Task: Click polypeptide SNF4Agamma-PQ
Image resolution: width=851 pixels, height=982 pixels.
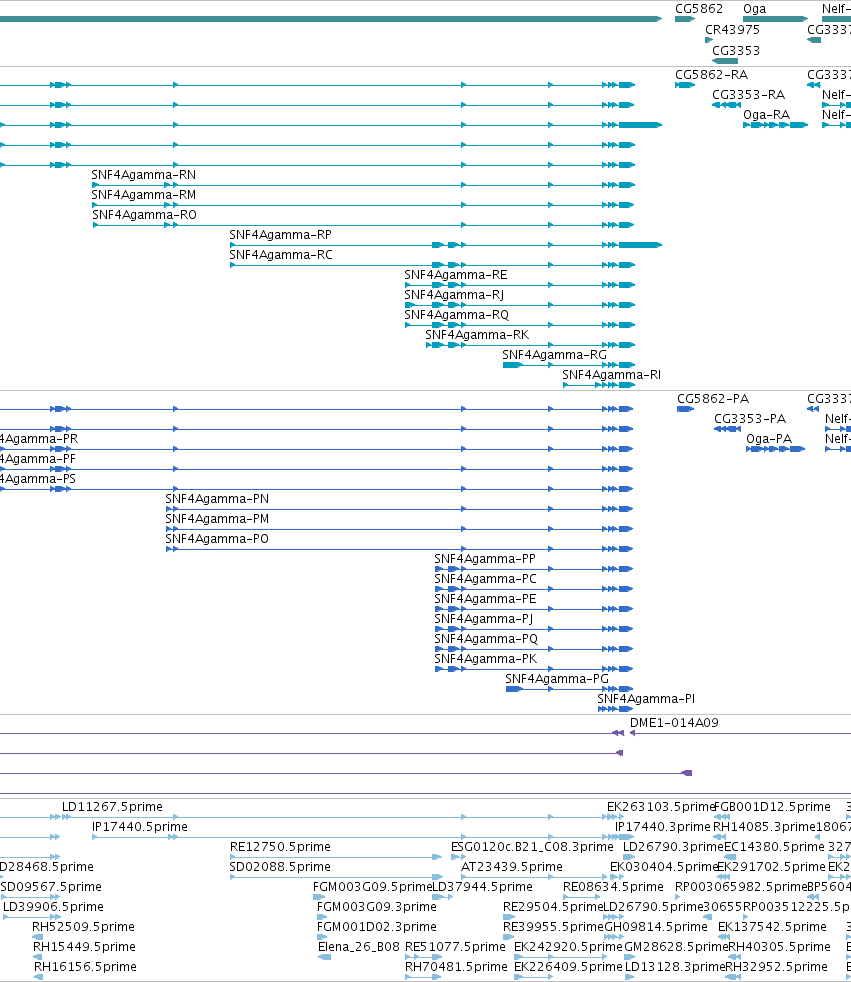Action: click(x=486, y=639)
